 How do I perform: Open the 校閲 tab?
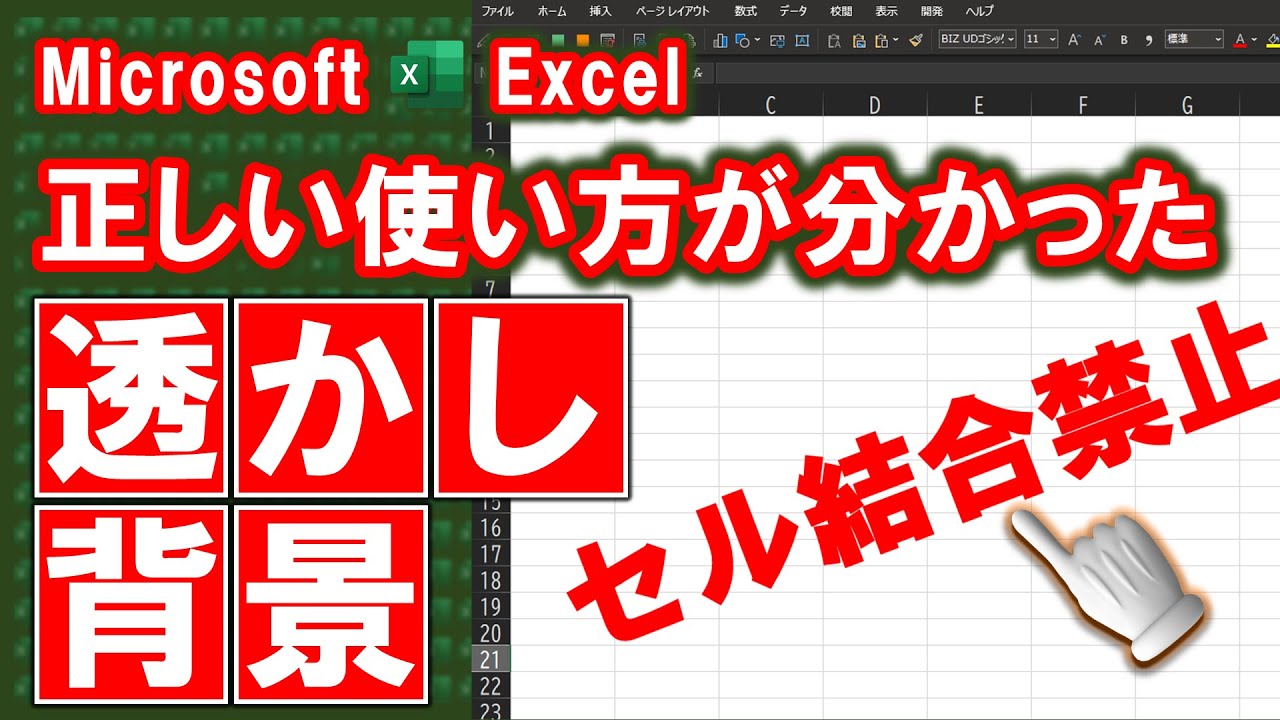pos(841,11)
